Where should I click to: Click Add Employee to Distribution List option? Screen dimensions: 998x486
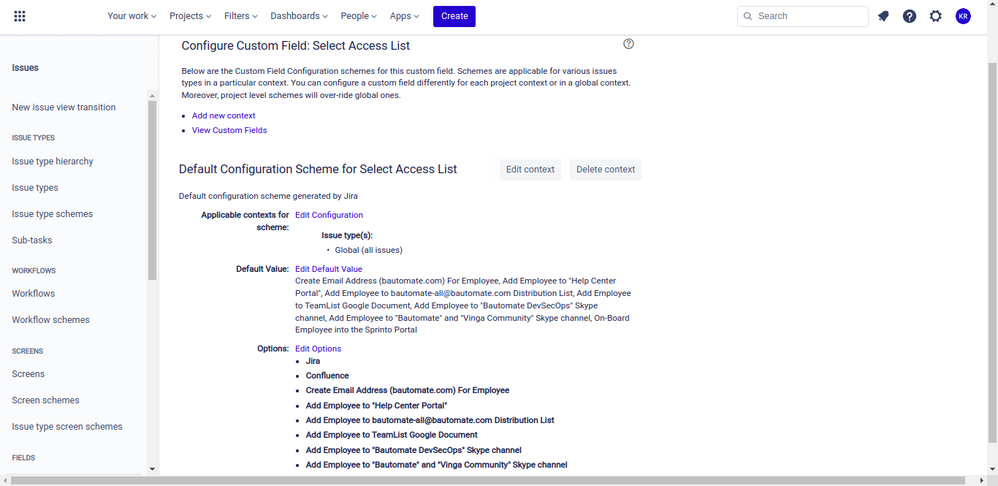tap(430, 420)
